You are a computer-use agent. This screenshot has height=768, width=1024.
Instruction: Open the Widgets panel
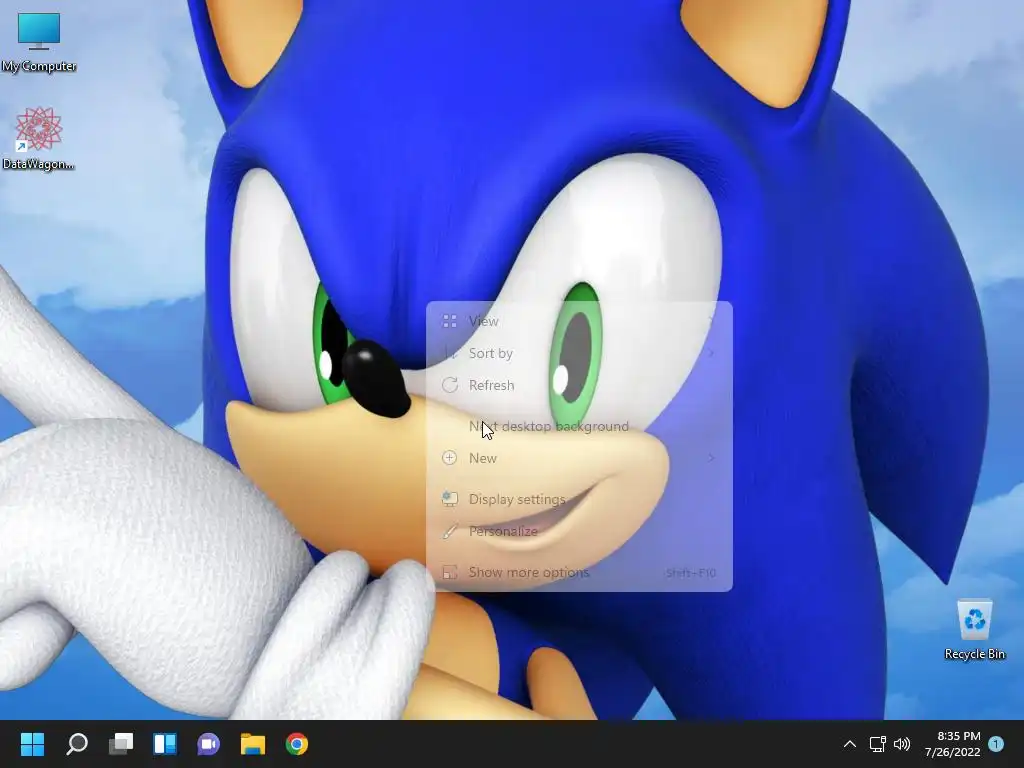[165, 744]
